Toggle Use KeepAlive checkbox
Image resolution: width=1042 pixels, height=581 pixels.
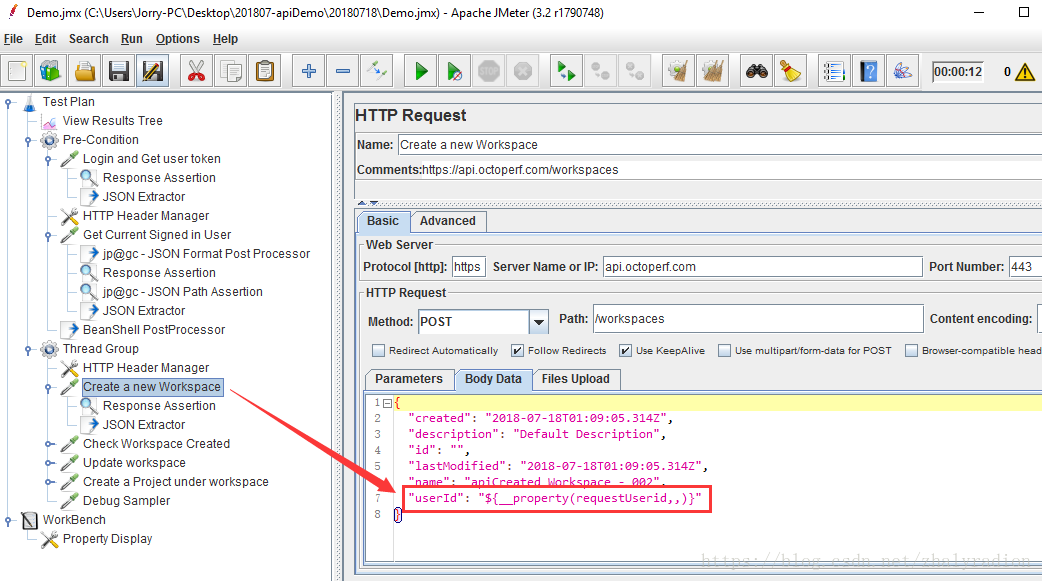tap(625, 350)
